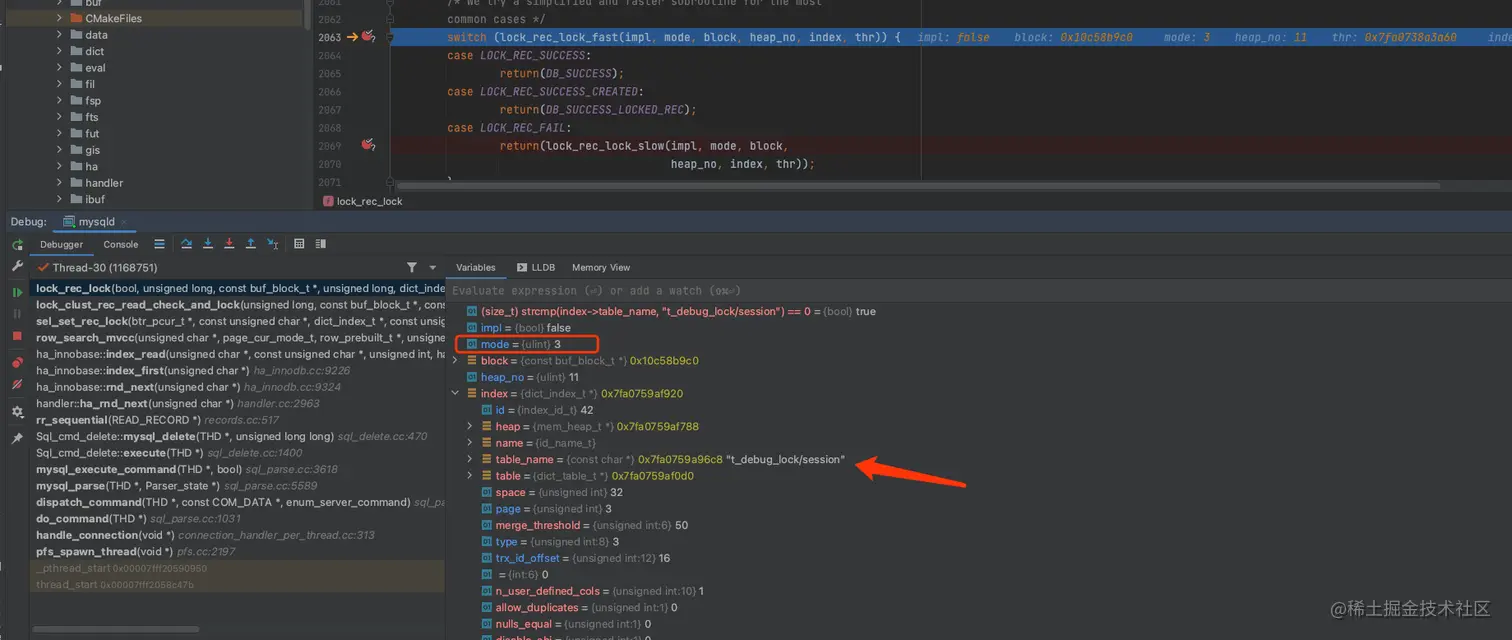1512x640 pixels.
Task: Click the breakpoint icon on line 2063
Action: (368, 37)
